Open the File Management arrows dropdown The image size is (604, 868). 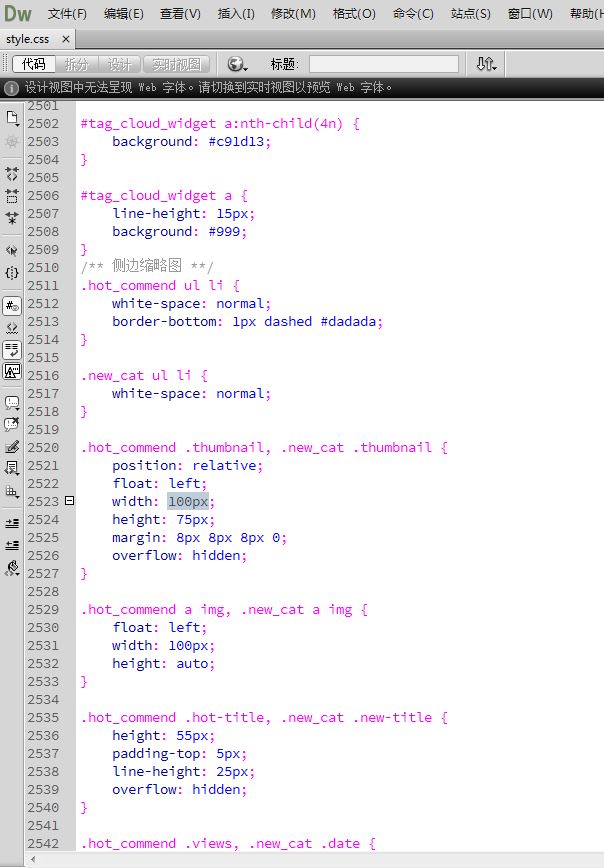pyautogui.click(x=487, y=64)
